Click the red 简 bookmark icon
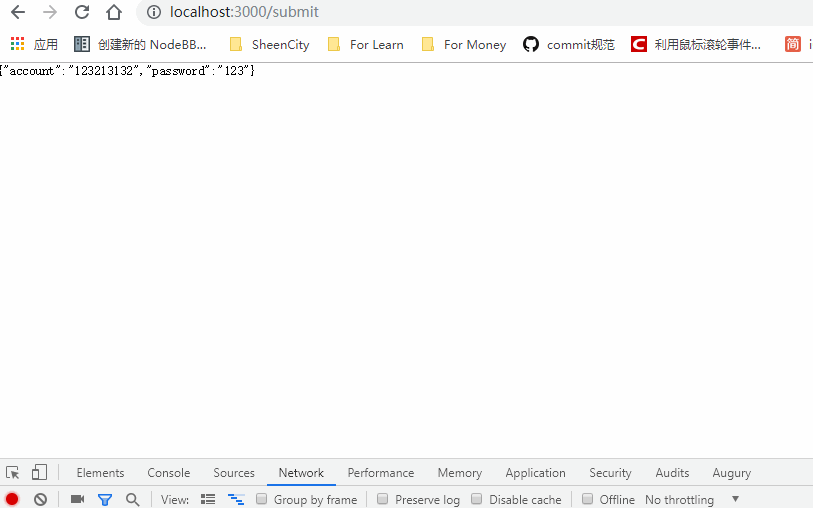The height and width of the screenshot is (508, 813). (793, 45)
